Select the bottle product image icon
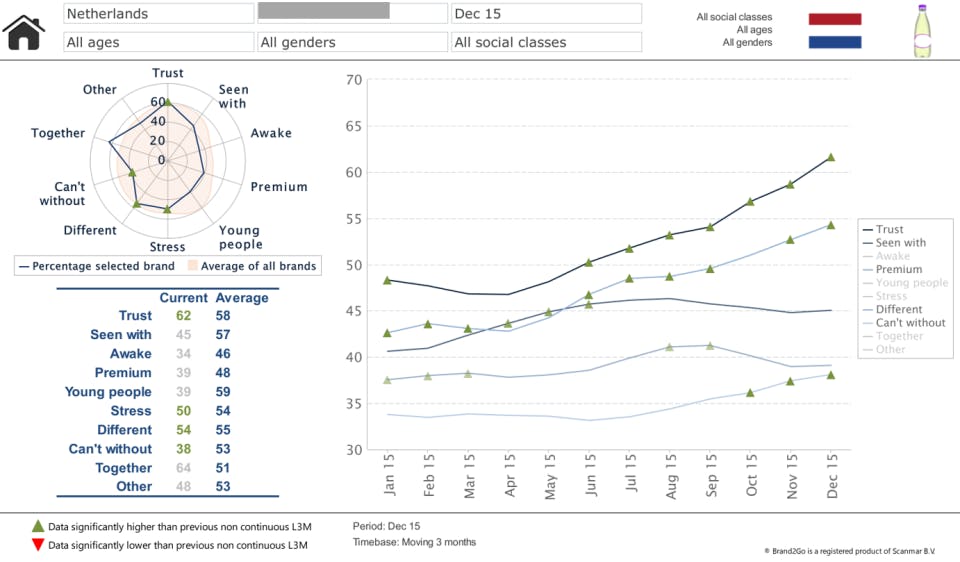 tap(922, 31)
